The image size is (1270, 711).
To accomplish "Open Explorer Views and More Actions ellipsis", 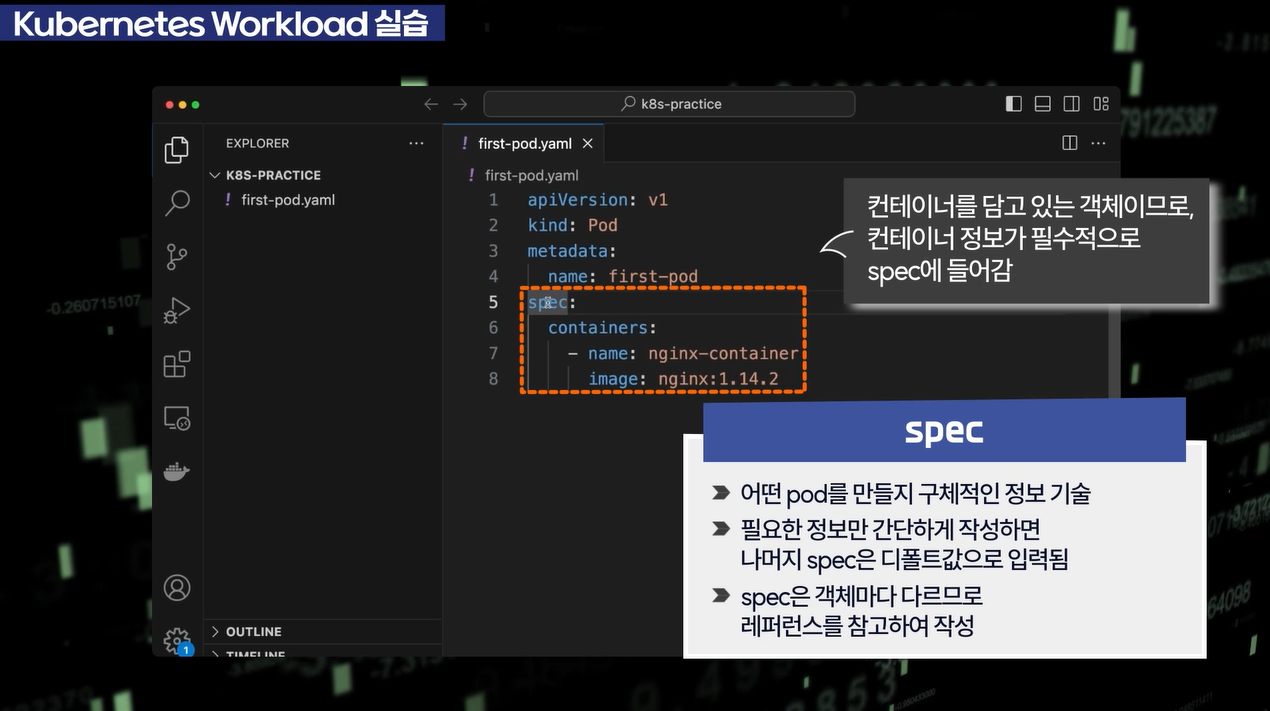I will (x=417, y=143).
